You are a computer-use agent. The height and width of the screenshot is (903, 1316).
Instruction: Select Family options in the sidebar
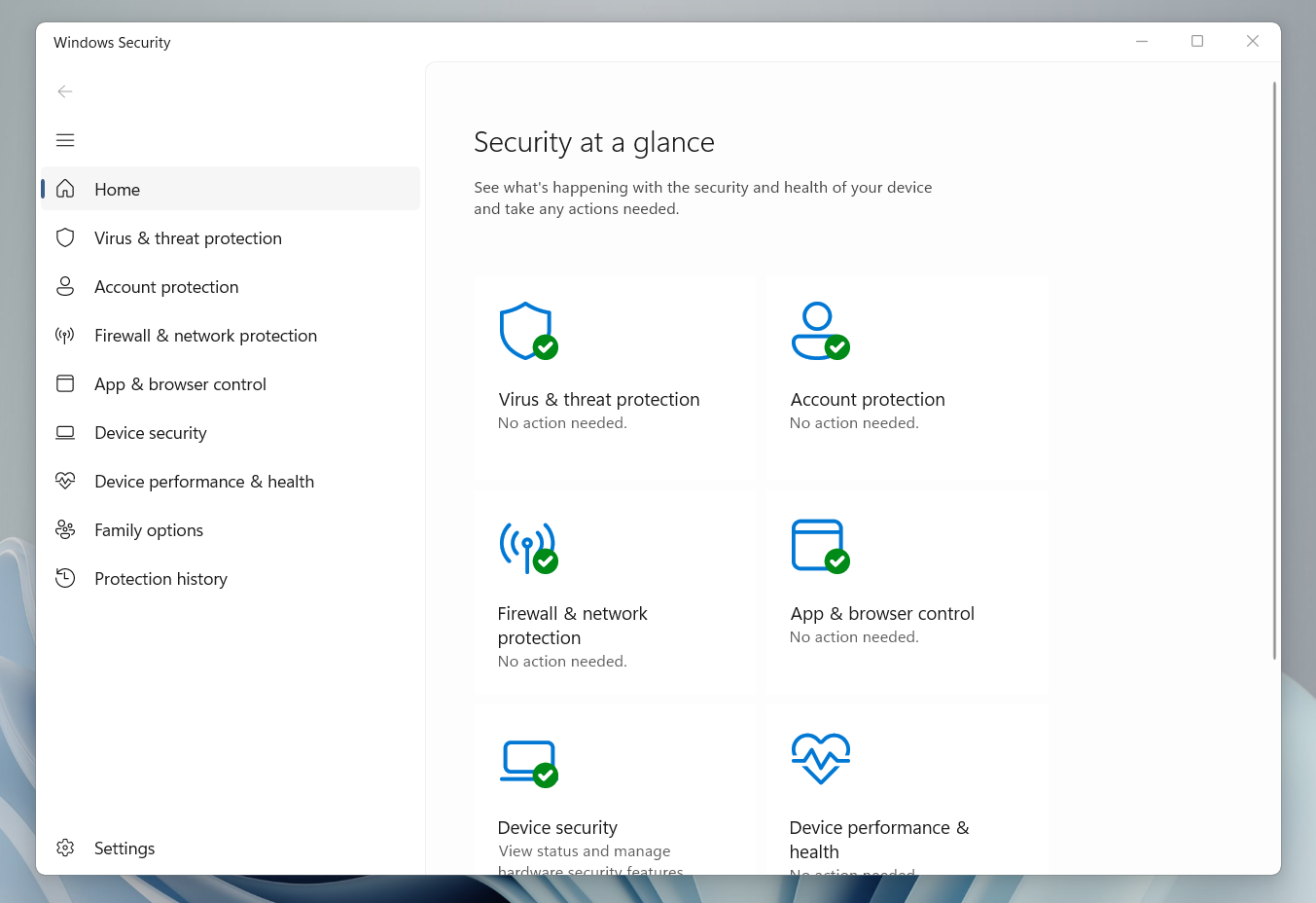click(149, 530)
